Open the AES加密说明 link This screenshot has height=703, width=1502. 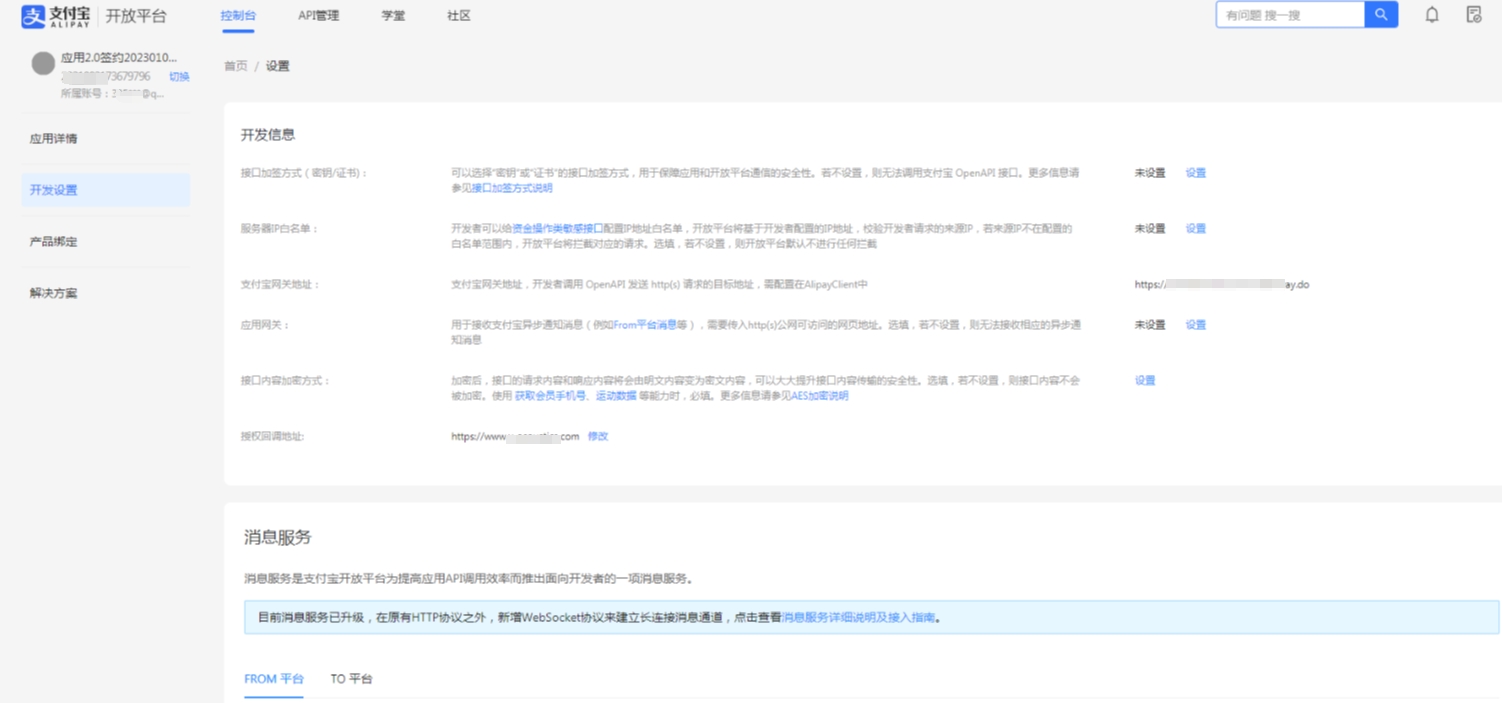pos(819,396)
